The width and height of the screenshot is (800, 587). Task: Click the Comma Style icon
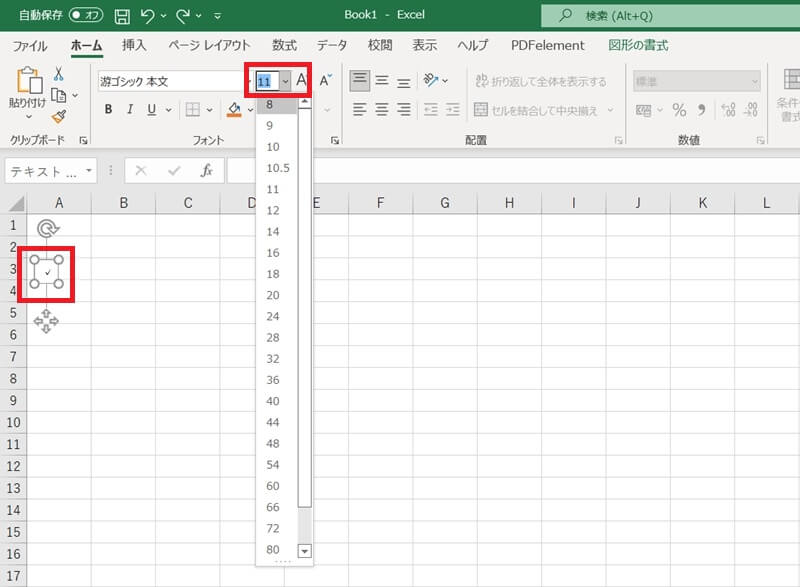(700, 110)
